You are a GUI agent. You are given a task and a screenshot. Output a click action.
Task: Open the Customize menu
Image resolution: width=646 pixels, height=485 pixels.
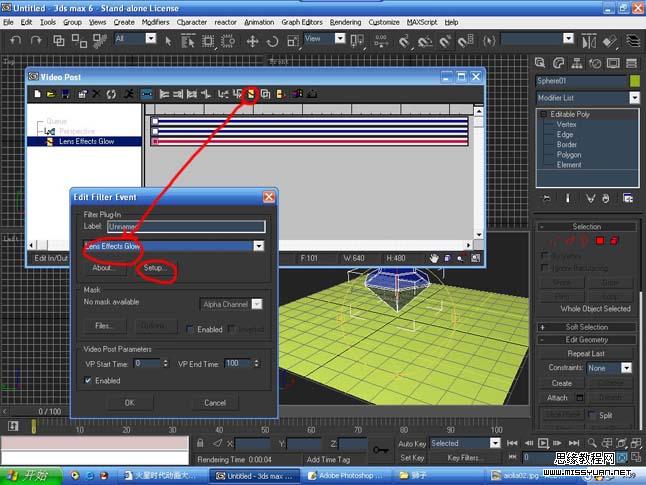click(x=384, y=22)
